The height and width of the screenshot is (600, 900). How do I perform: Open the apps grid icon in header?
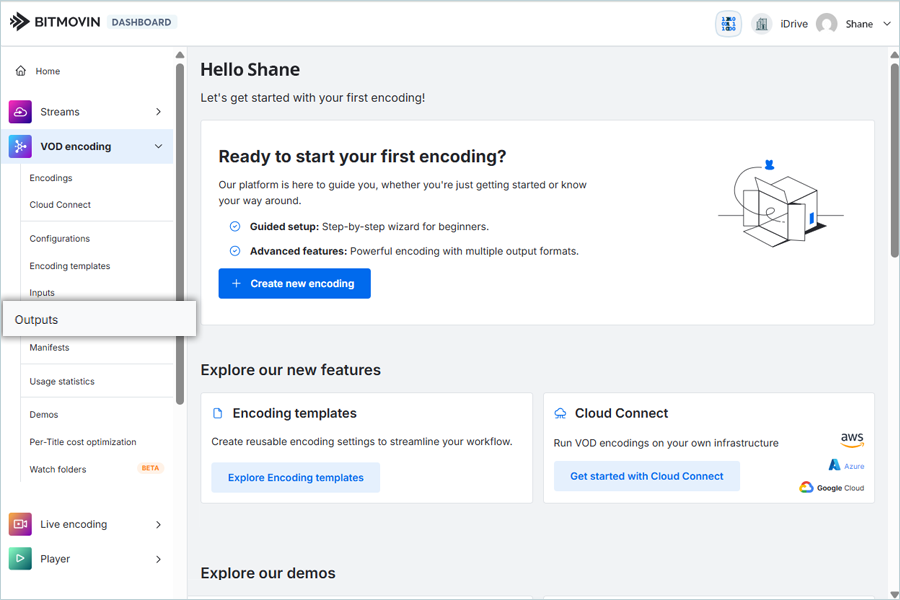click(x=728, y=24)
